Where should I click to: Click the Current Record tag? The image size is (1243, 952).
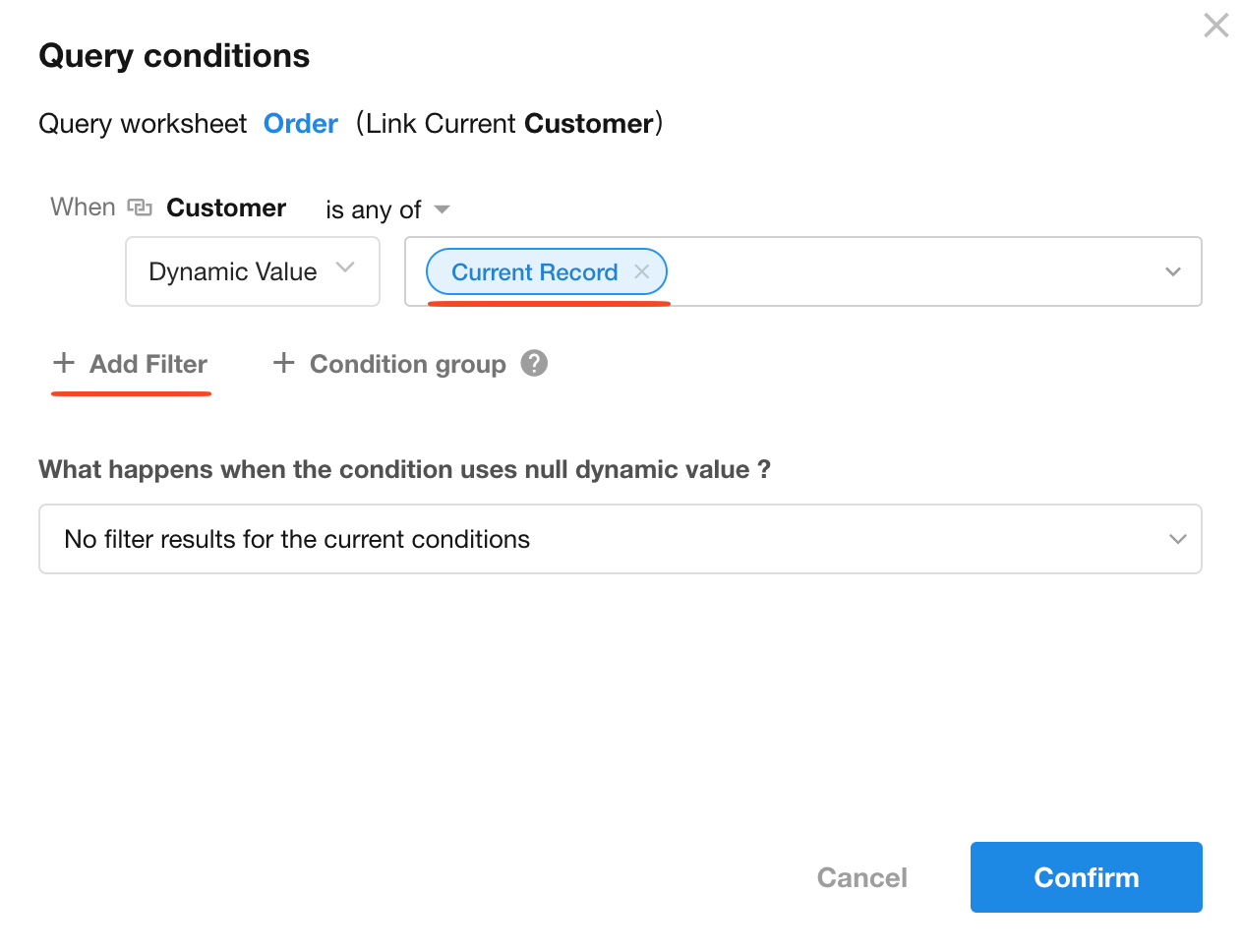pos(534,272)
